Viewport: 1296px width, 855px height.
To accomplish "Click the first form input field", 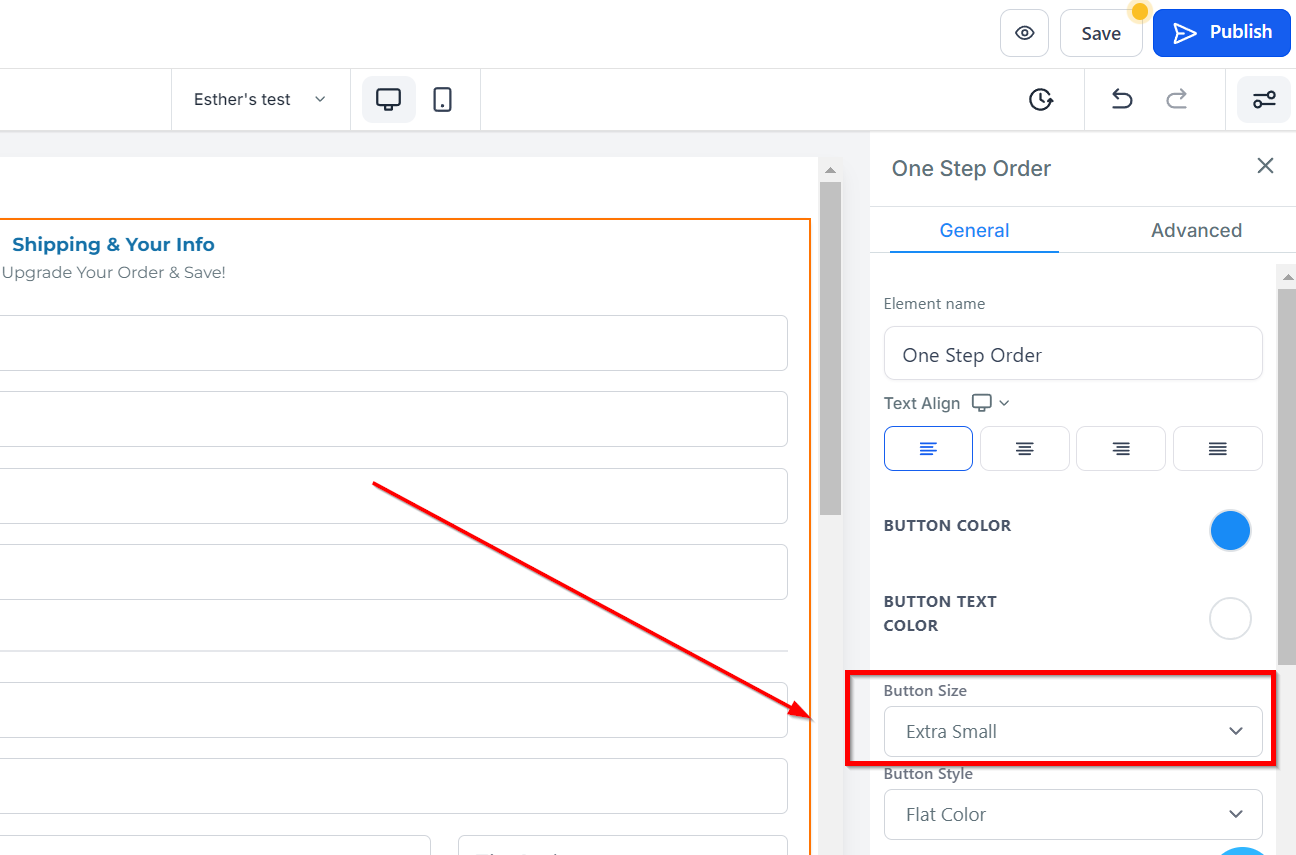I will tap(393, 343).
